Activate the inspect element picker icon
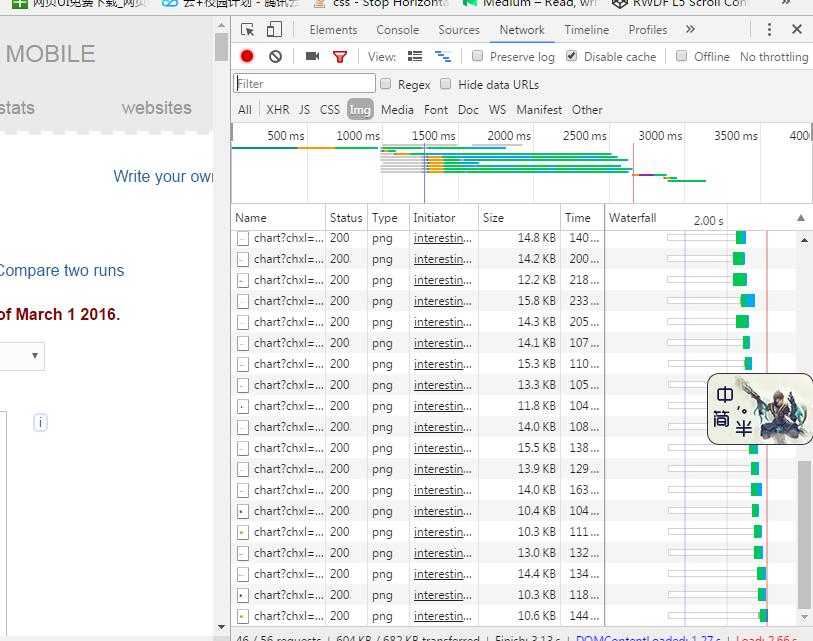 [248, 30]
